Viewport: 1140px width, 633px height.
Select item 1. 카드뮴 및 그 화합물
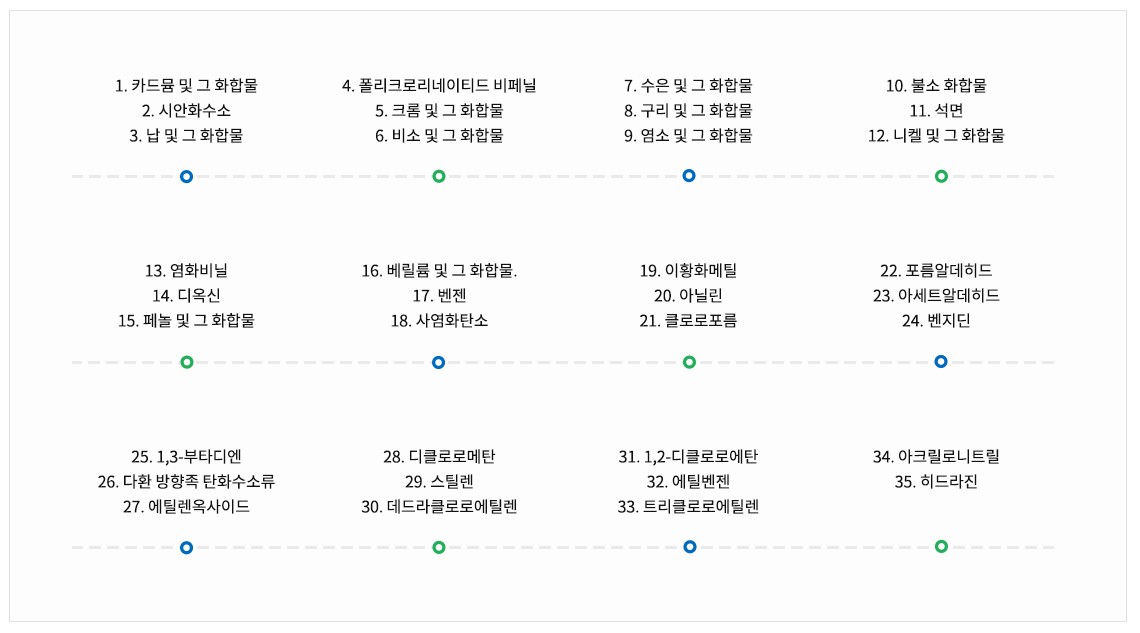186,86
